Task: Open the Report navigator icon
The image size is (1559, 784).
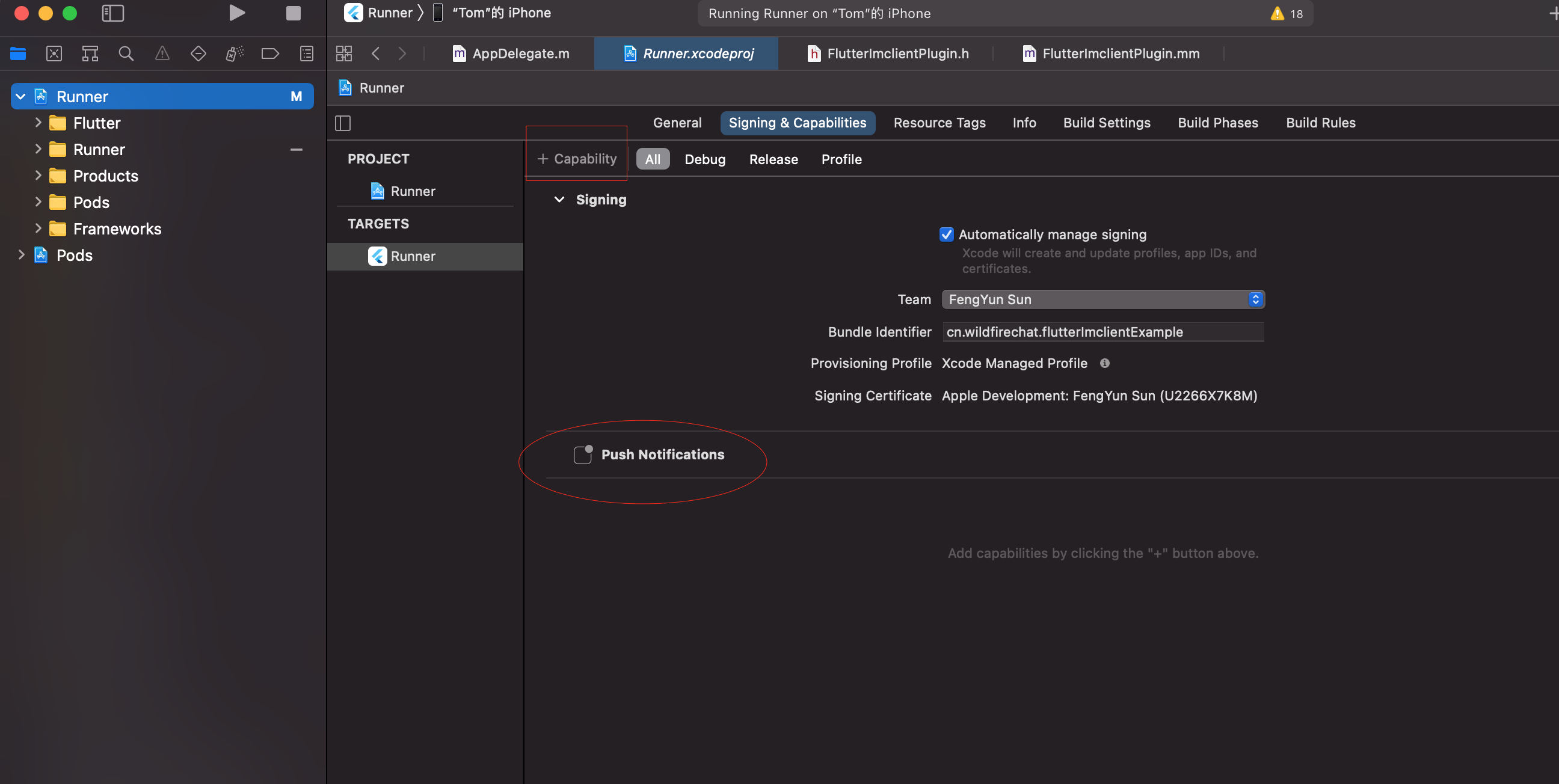Action: click(307, 54)
